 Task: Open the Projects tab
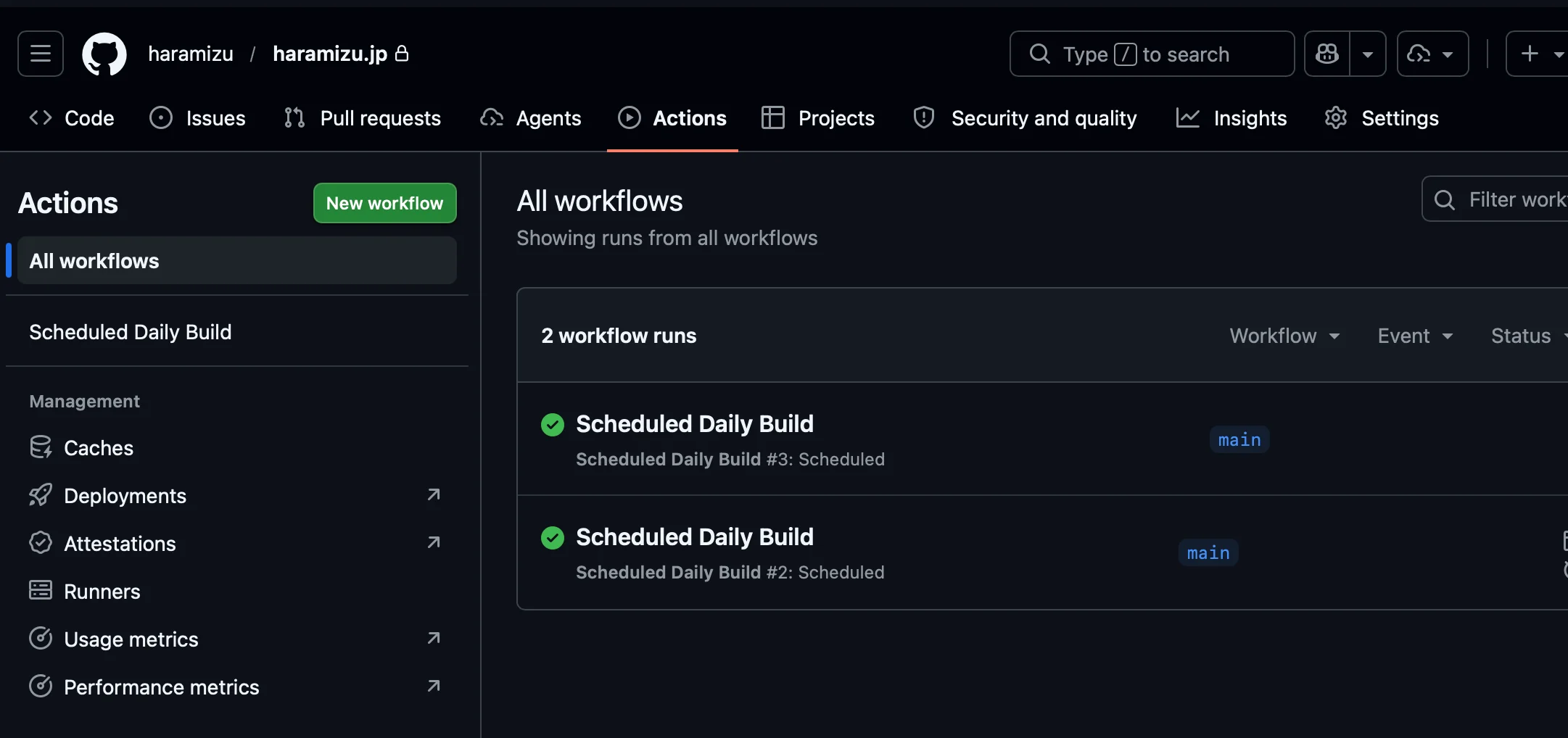818,118
